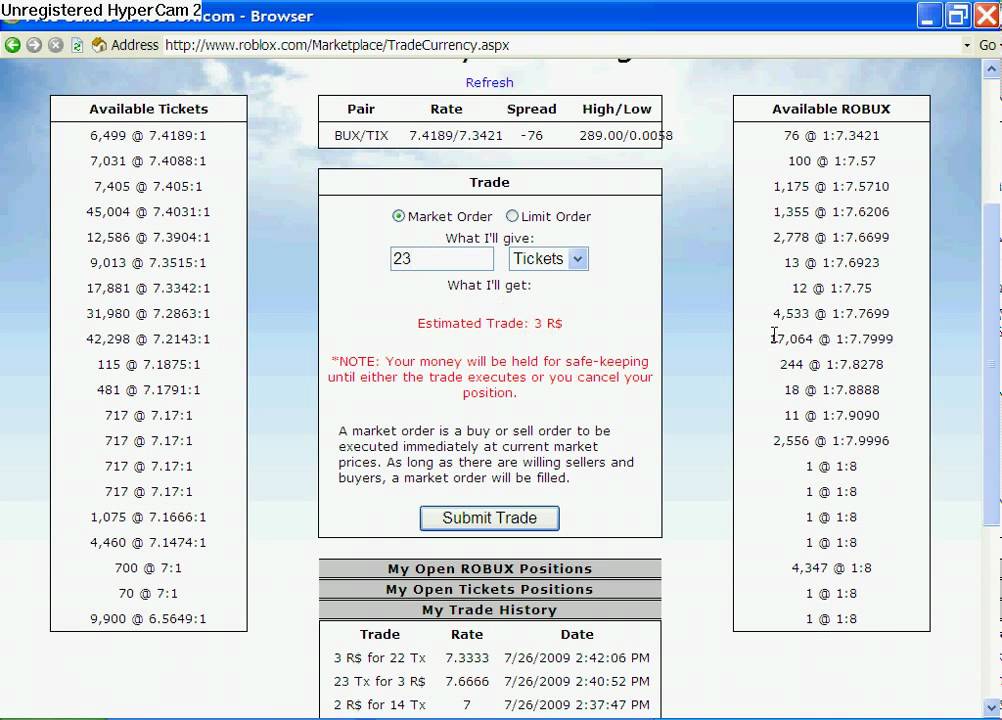1002x720 pixels.
Task: Click the page Refresh icon in toolbar
Action: click(x=77, y=45)
